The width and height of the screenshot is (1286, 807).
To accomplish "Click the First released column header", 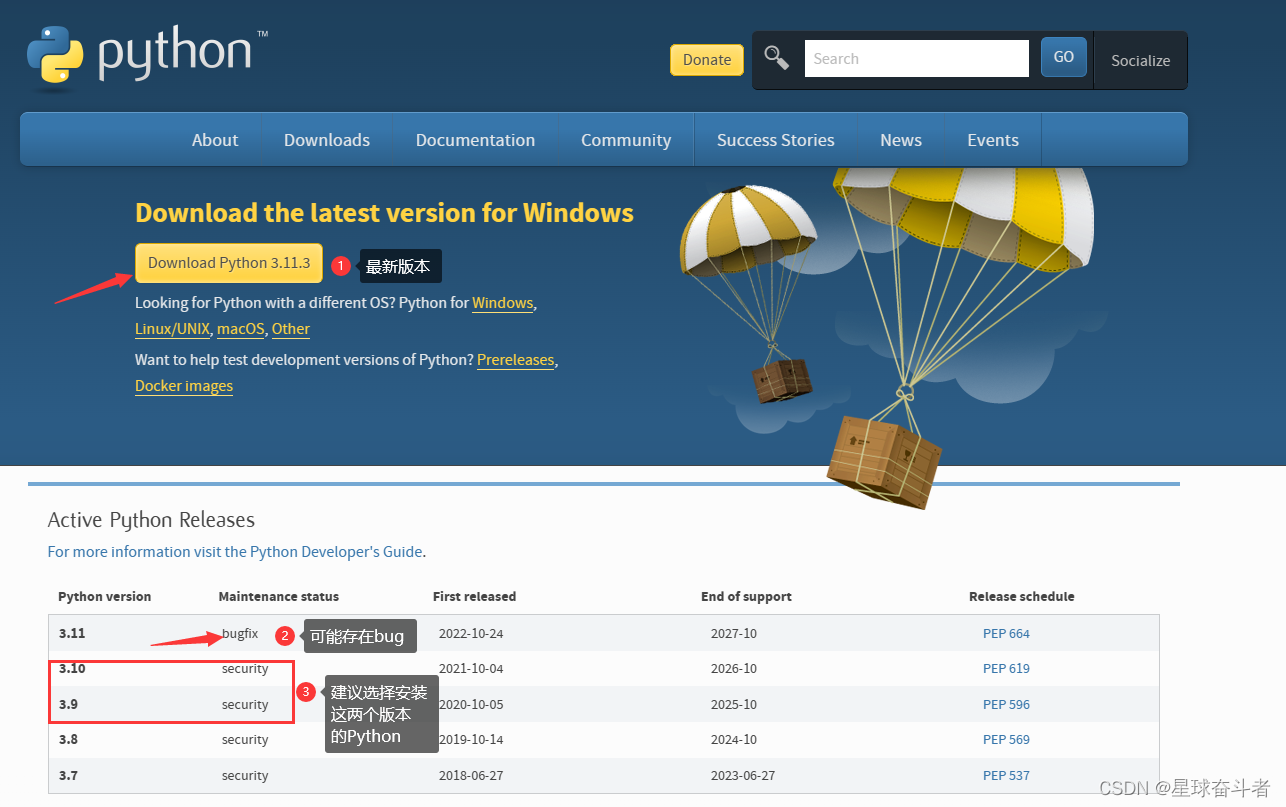I will pos(474,596).
